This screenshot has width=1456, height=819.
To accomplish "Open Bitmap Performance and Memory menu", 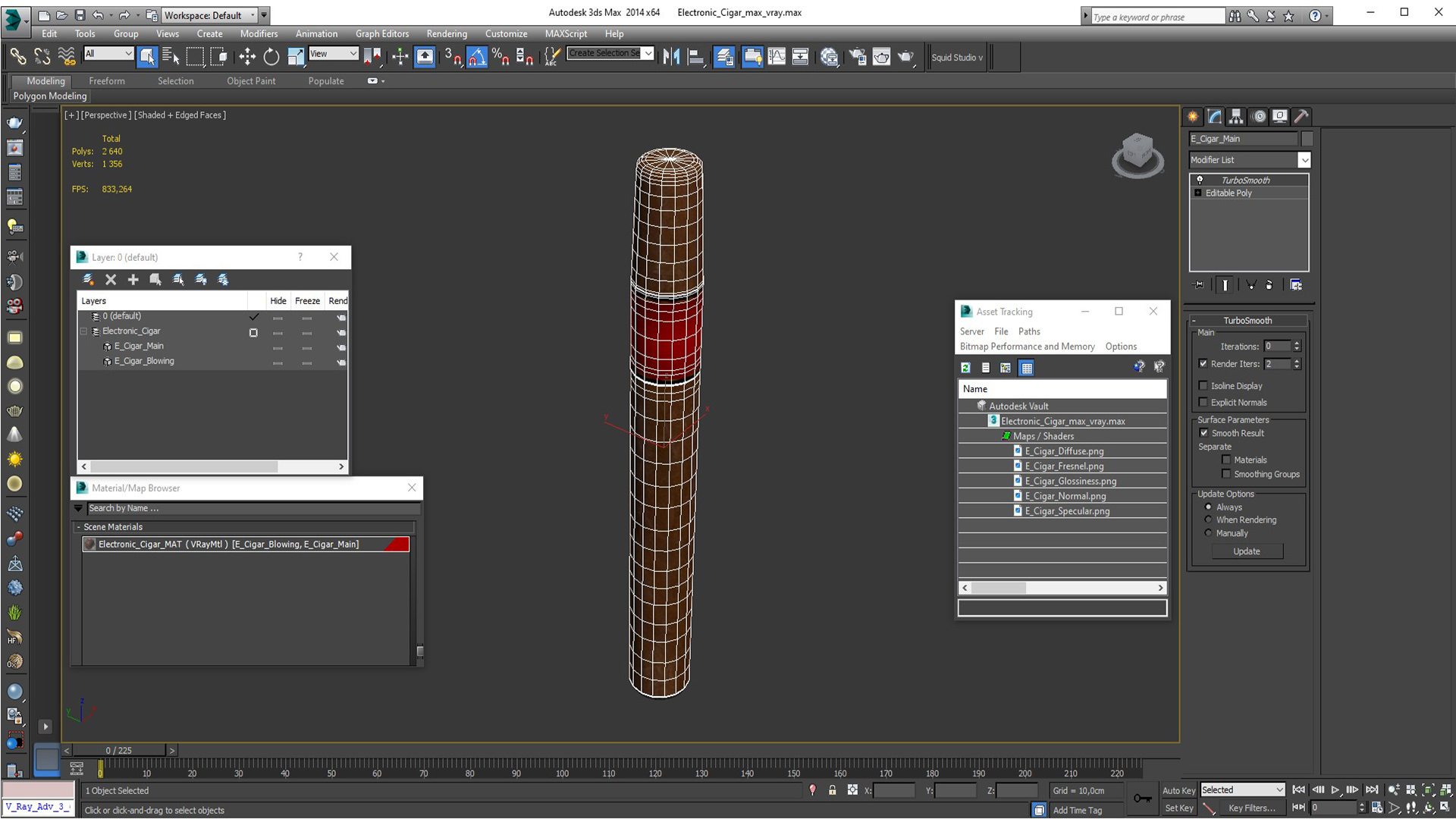I will click(x=1027, y=347).
